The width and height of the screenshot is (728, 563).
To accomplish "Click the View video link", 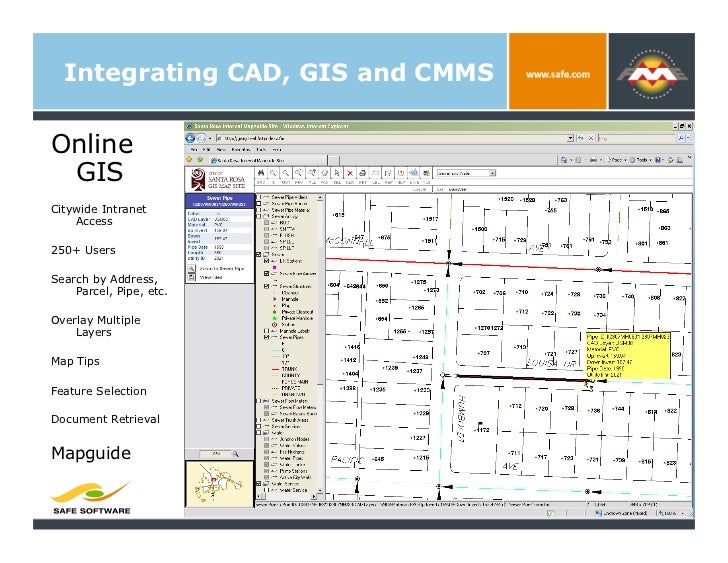I will pos(211,278).
